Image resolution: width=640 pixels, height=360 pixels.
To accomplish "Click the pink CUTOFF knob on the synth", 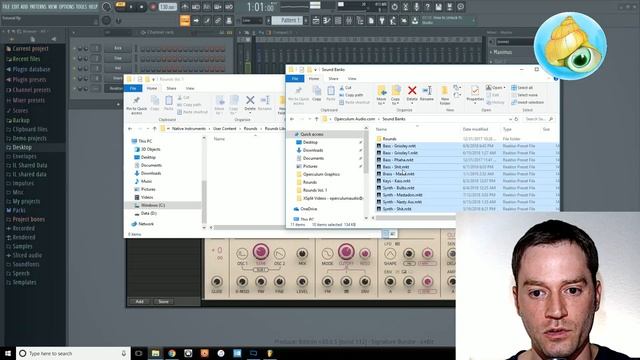I will coord(346,251).
